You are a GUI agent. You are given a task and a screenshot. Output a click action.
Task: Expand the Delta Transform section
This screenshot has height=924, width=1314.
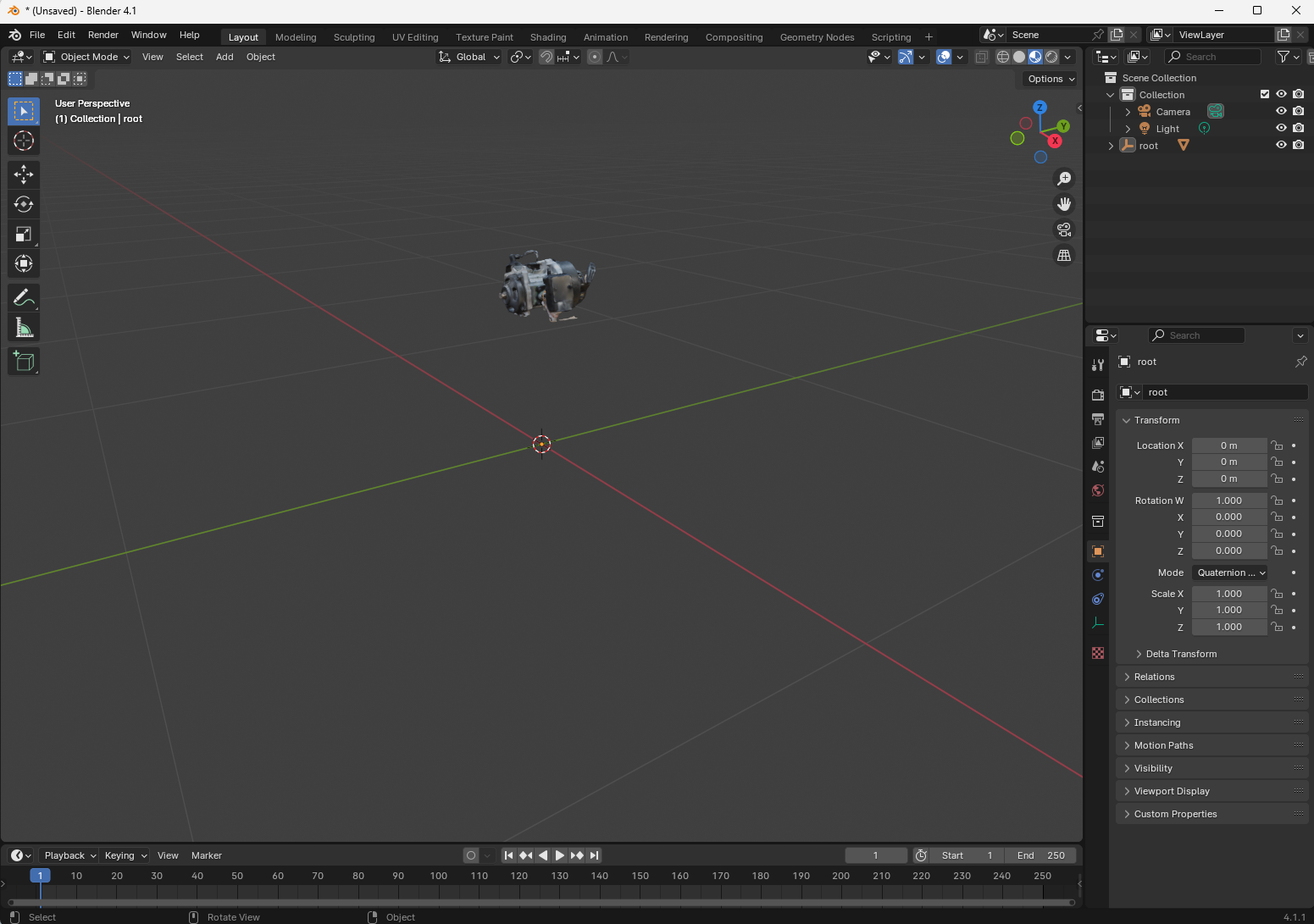point(1180,654)
